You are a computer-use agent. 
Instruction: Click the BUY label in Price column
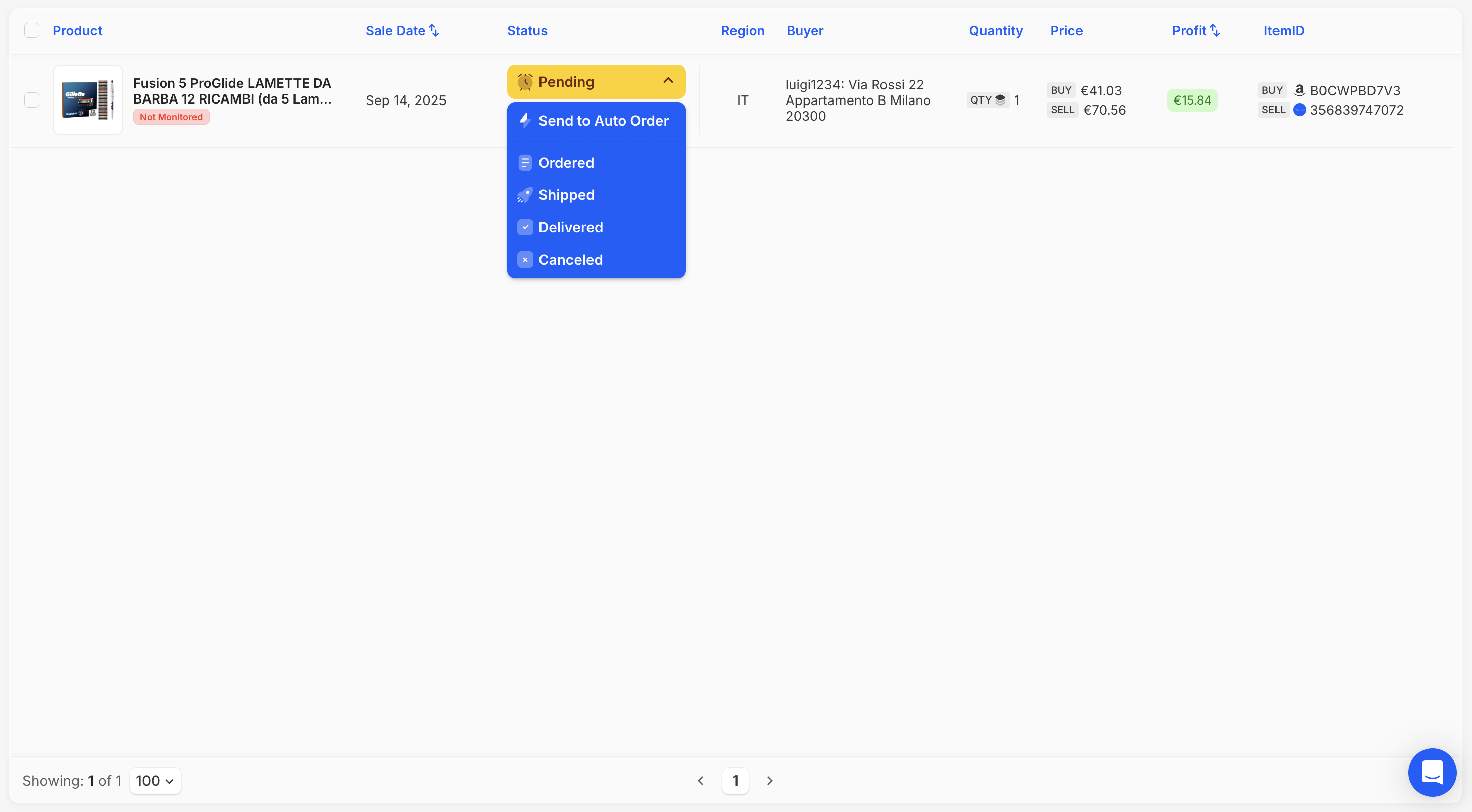[x=1061, y=90]
